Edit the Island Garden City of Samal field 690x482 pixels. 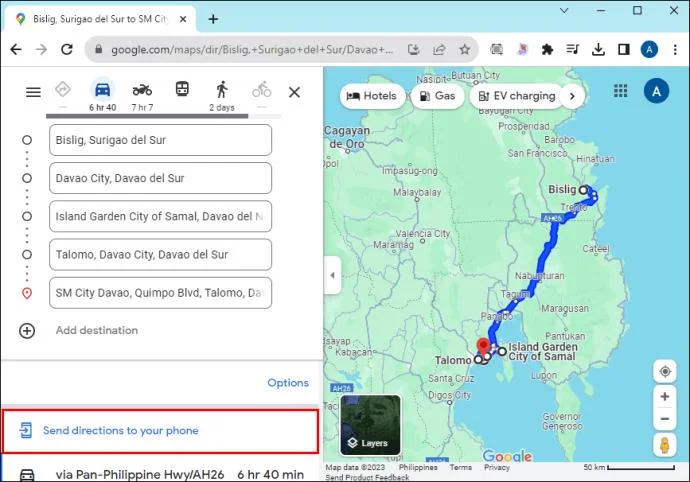coord(161,216)
